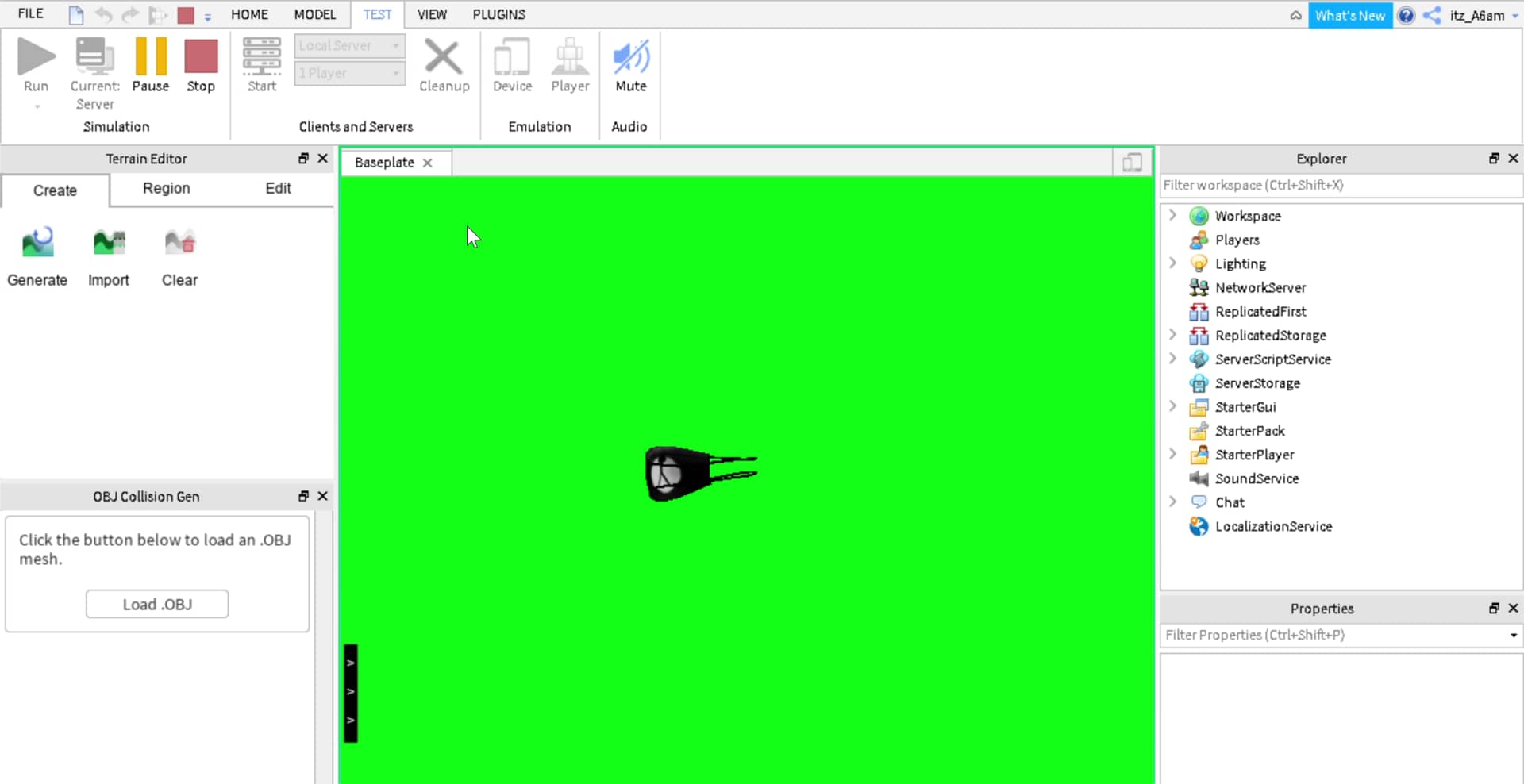Open the Region tab in Terrain Editor
Image resolution: width=1524 pixels, height=784 pixels.
(x=166, y=189)
